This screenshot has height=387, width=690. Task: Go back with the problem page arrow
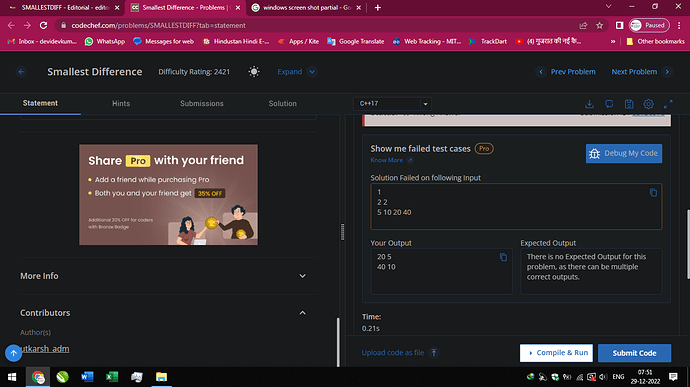pos(21,72)
